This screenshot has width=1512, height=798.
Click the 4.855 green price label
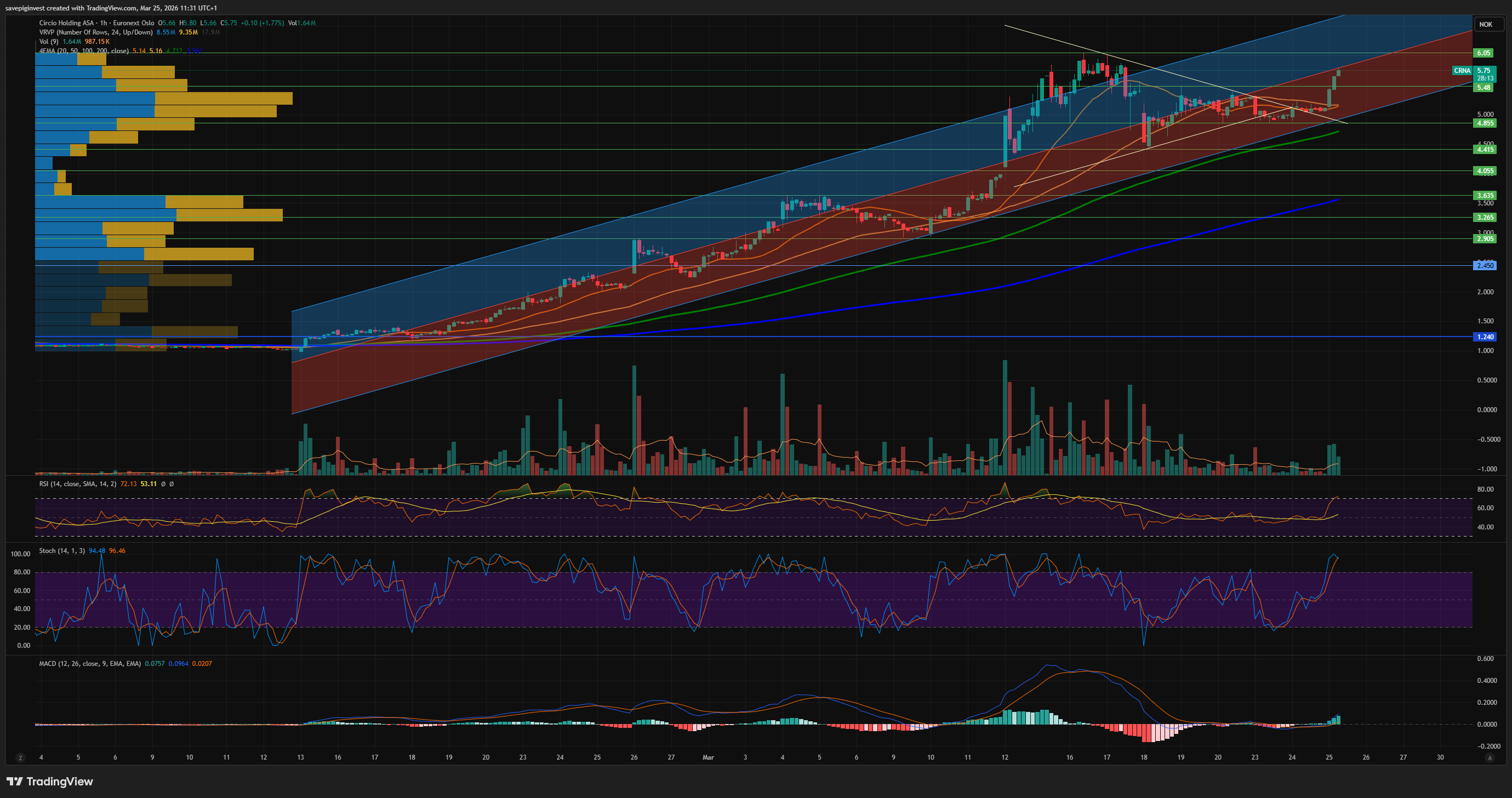point(1485,123)
